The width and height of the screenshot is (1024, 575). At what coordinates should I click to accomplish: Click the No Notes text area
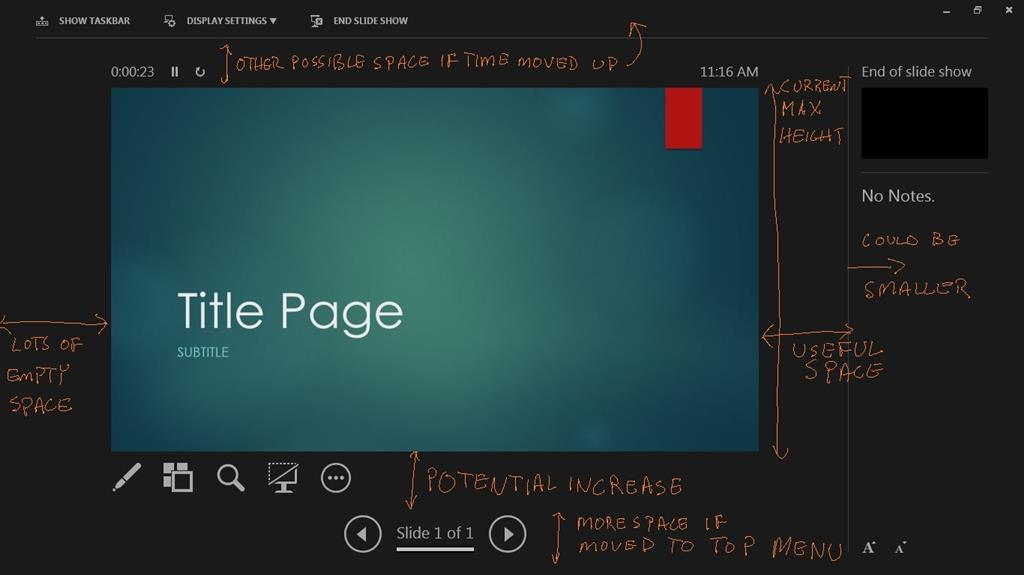[897, 196]
